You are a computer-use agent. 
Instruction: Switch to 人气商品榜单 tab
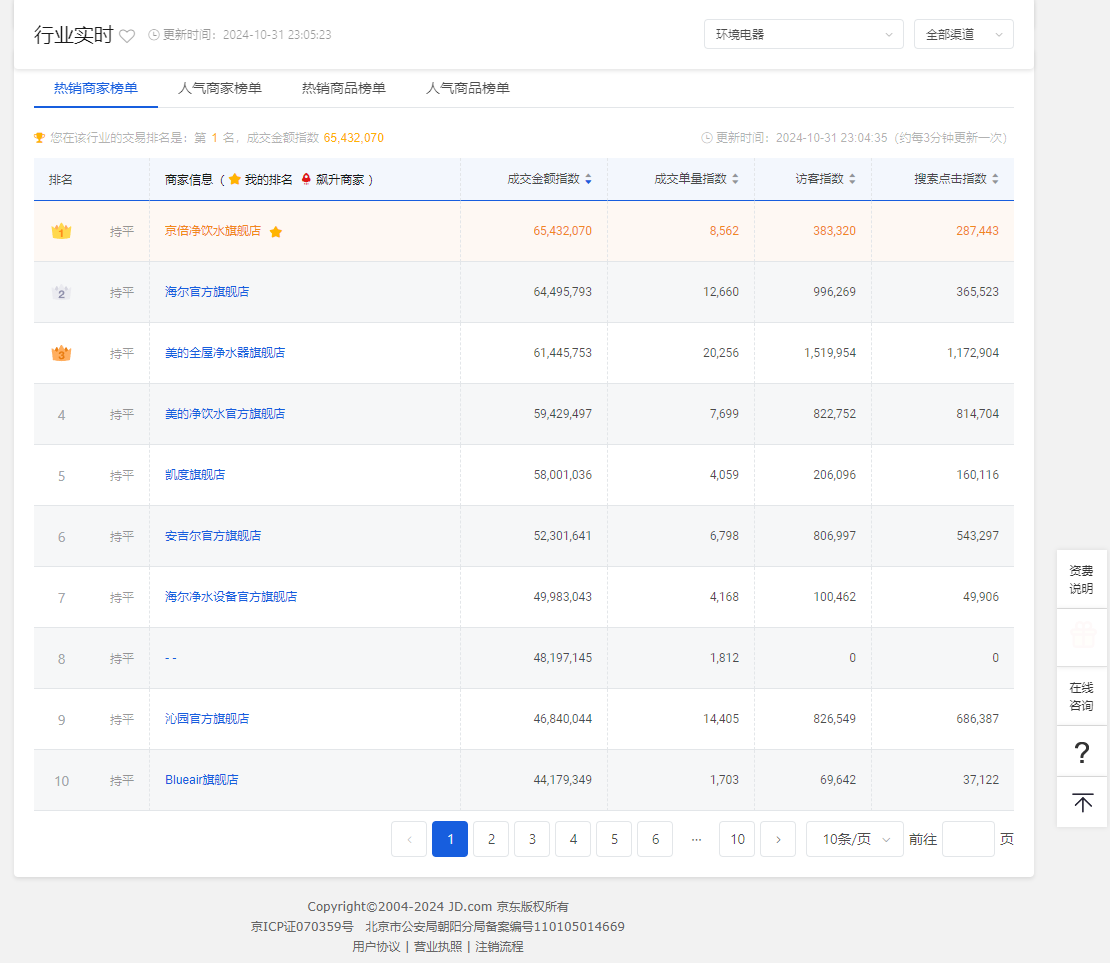tap(467, 89)
